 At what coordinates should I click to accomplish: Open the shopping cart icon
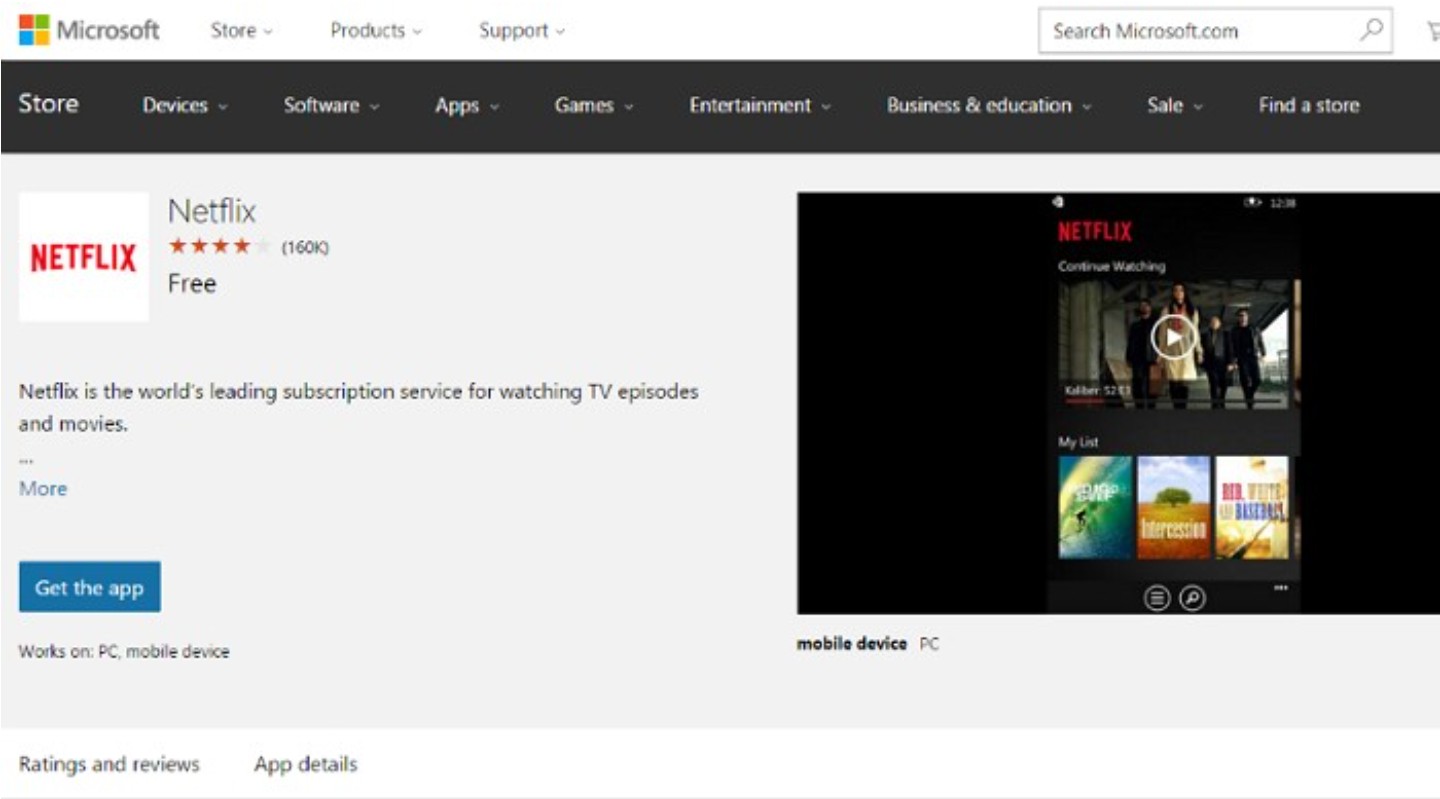(x=1433, y=31)
